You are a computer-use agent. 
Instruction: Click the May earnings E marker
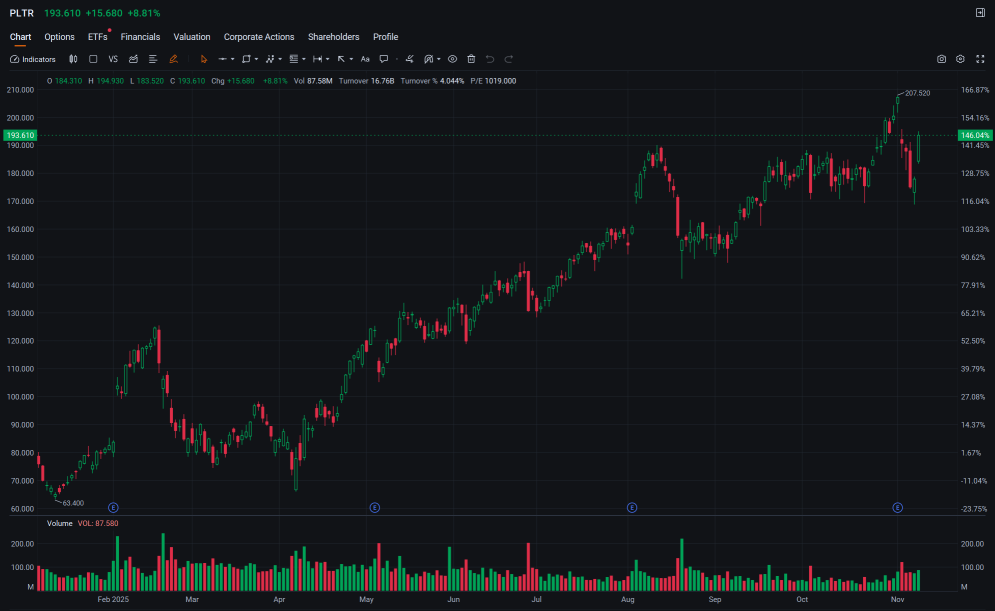pos(375,508)
